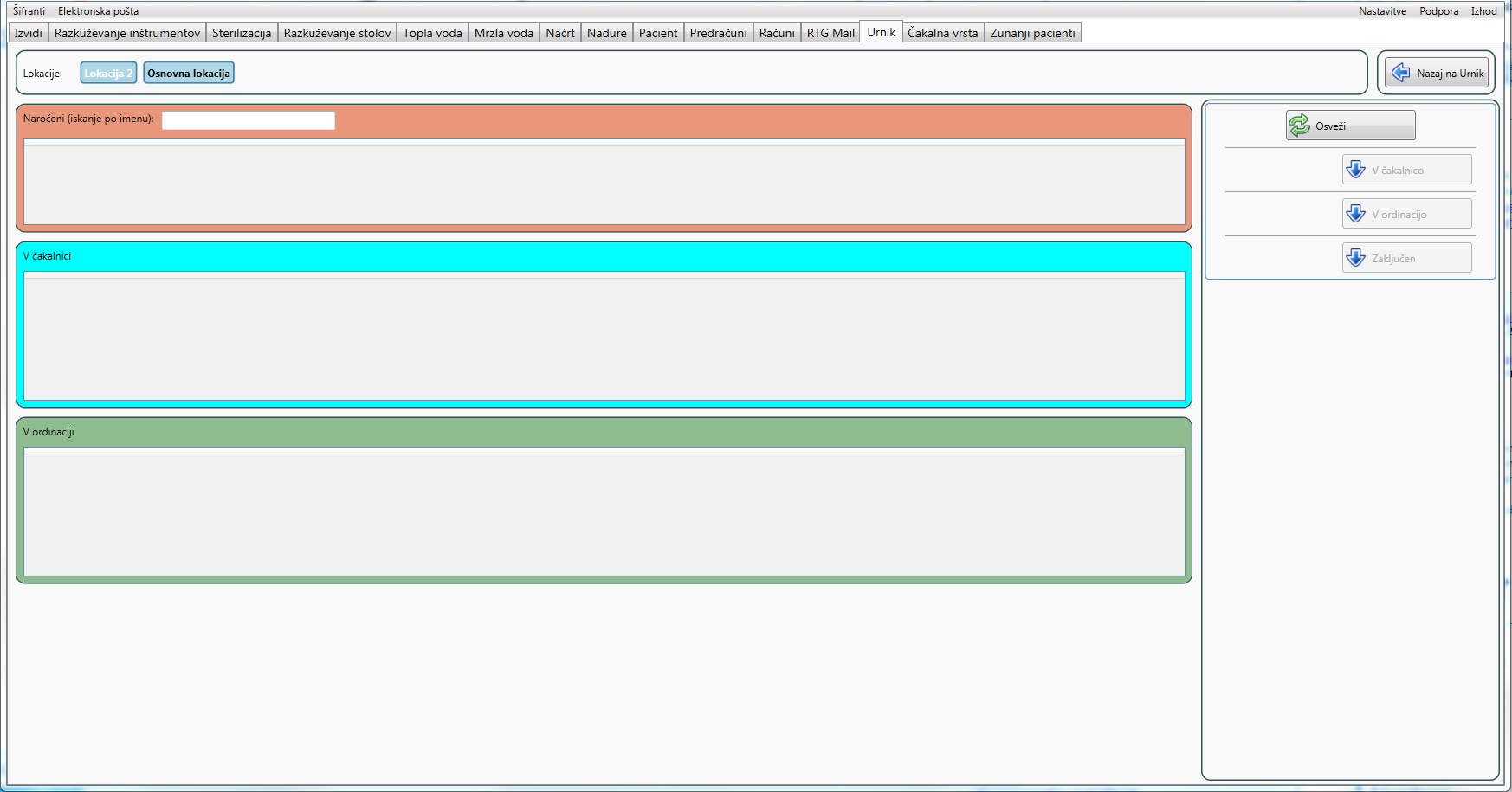Switch to the Sterilizacija tab
Screen dimensions: 1512x792
(x=242, y=33)
